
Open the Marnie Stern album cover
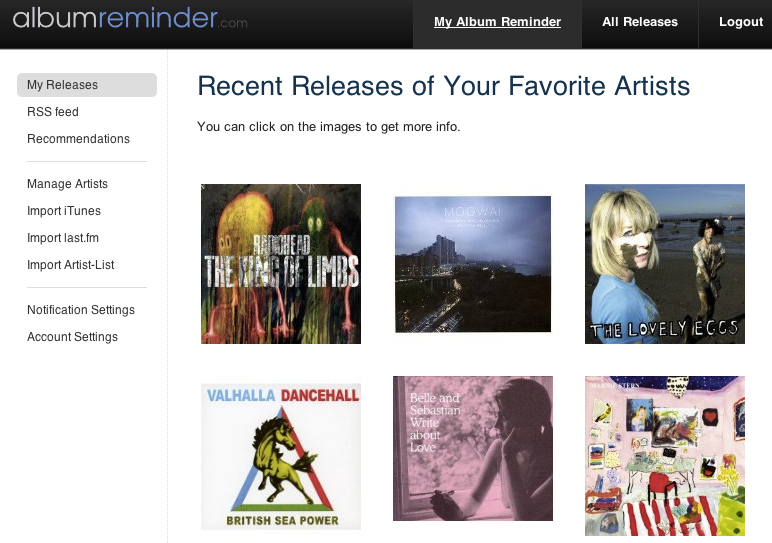pos(665,456)
